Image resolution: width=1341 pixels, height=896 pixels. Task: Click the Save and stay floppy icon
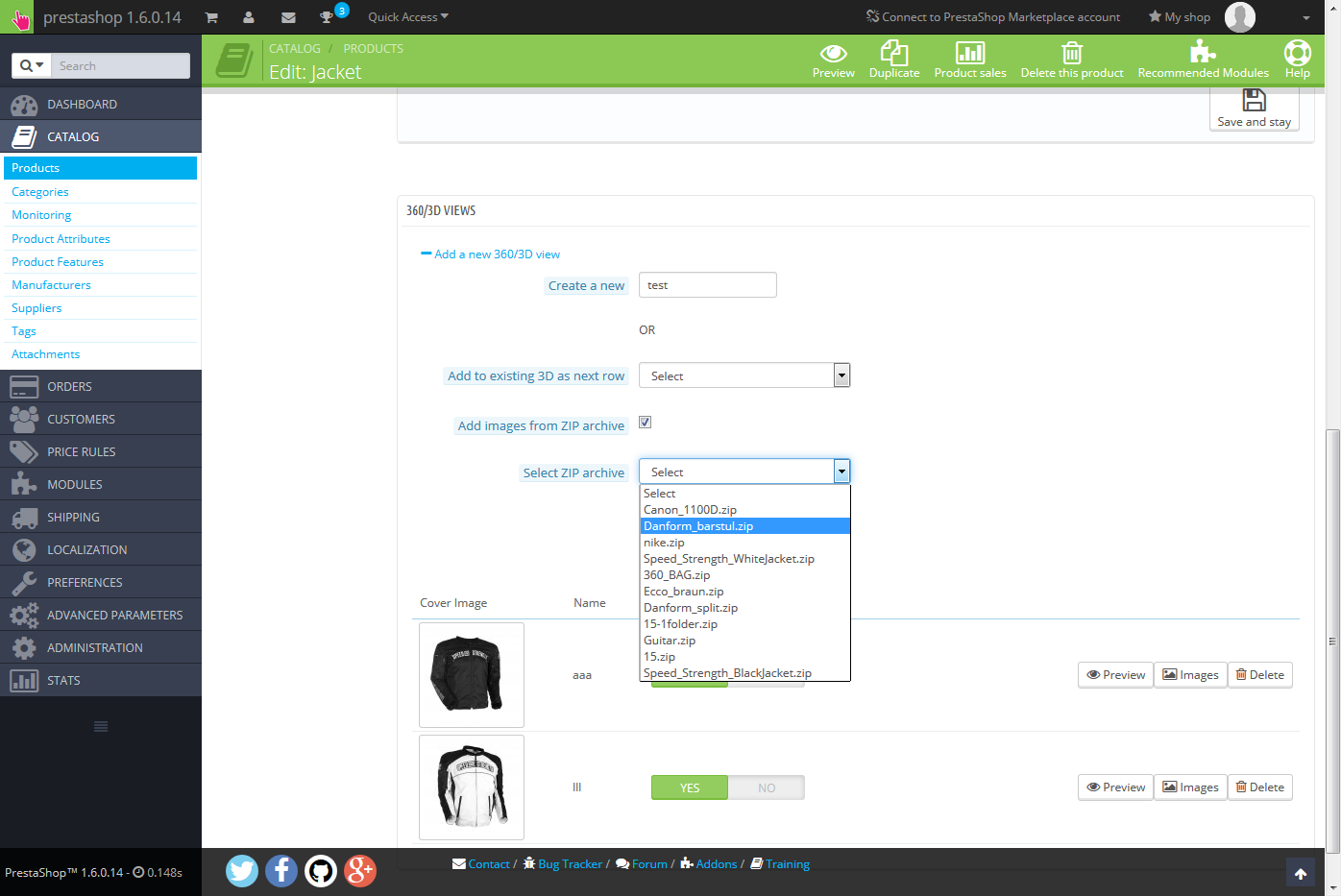pyautogui.click(x=1254, y=107)
